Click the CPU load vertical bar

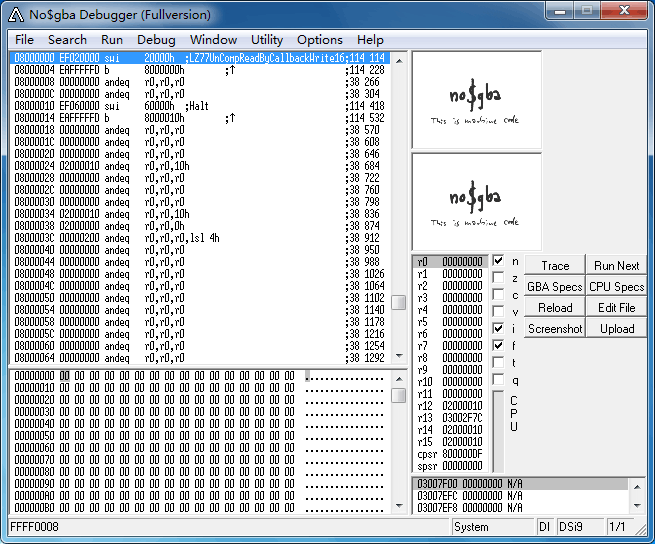click(498, 432)
